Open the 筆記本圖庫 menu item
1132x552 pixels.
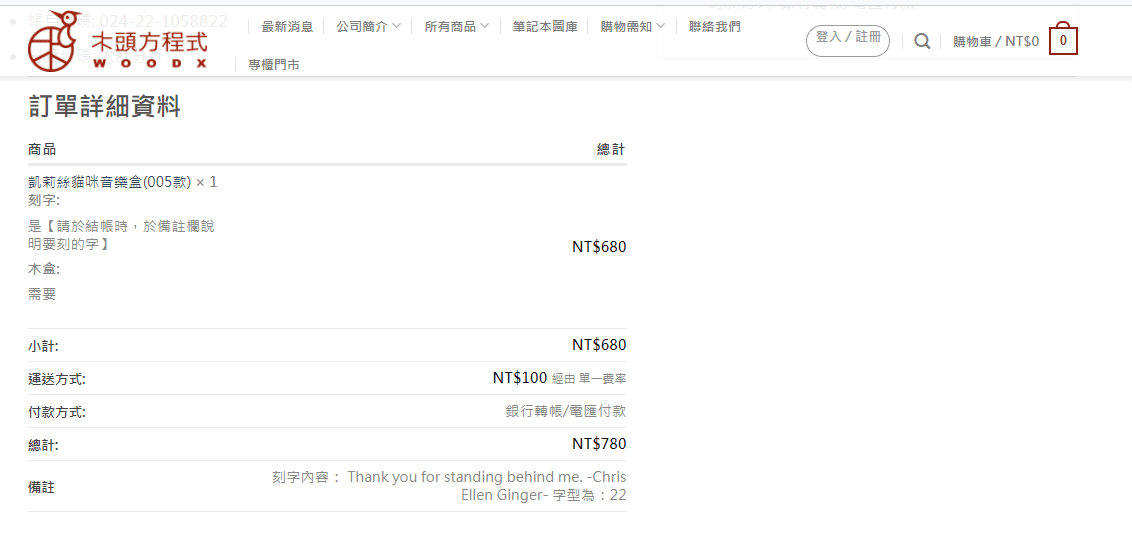pos(545,27)
